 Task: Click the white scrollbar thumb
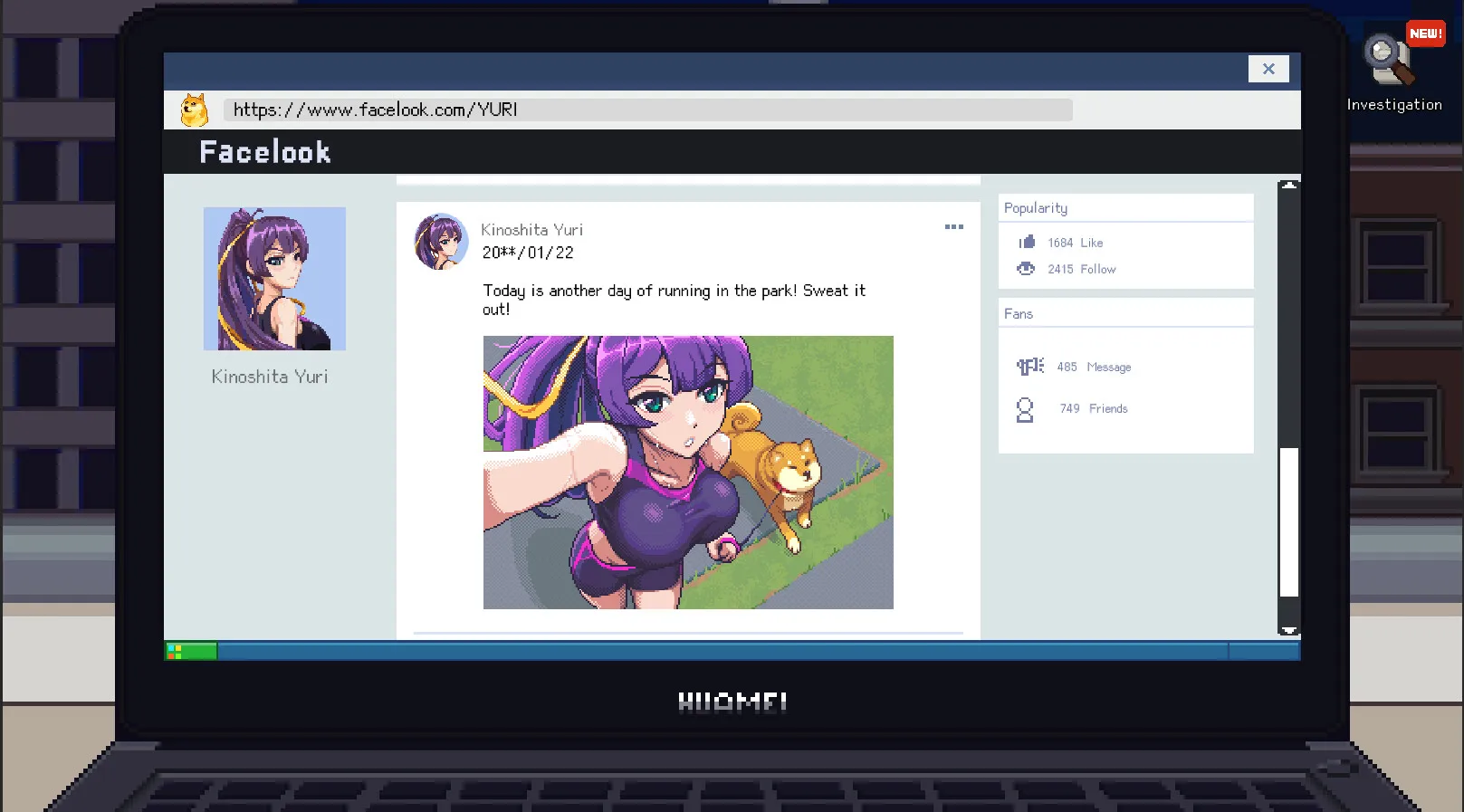pos(1289,522)
